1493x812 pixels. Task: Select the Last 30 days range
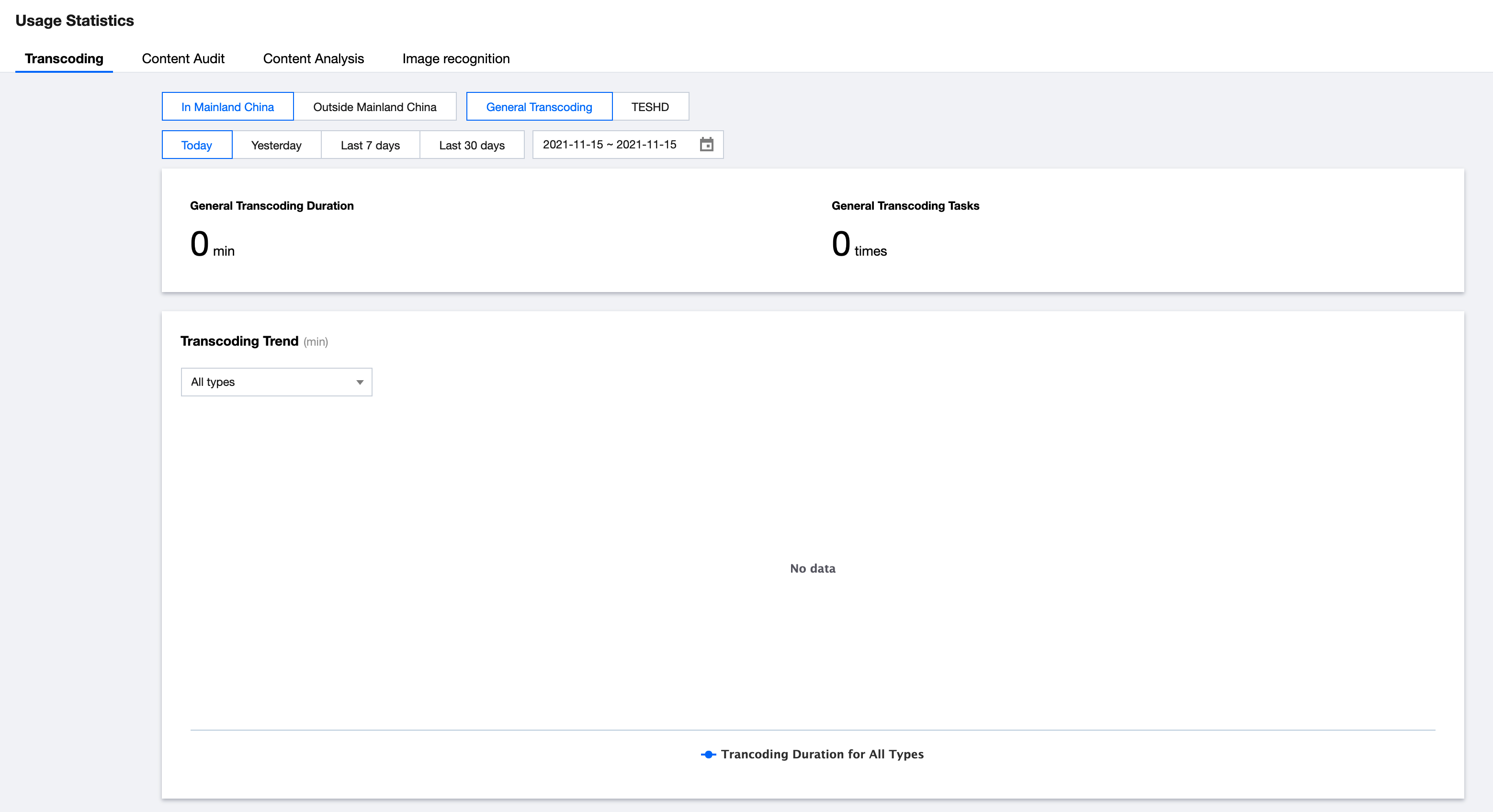click(x=471, y=145)
